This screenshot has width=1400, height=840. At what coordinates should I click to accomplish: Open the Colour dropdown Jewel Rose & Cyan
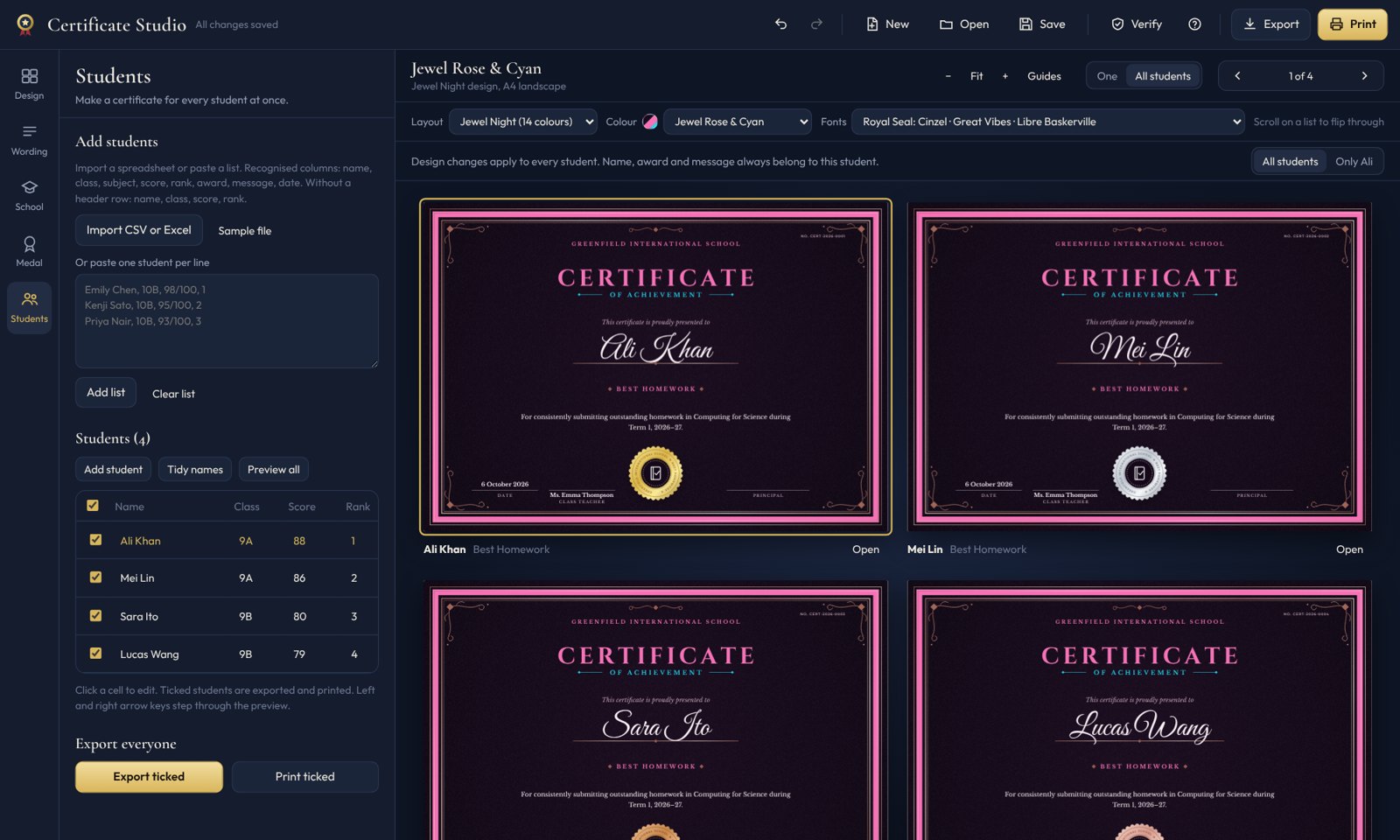tap(738, 122)
